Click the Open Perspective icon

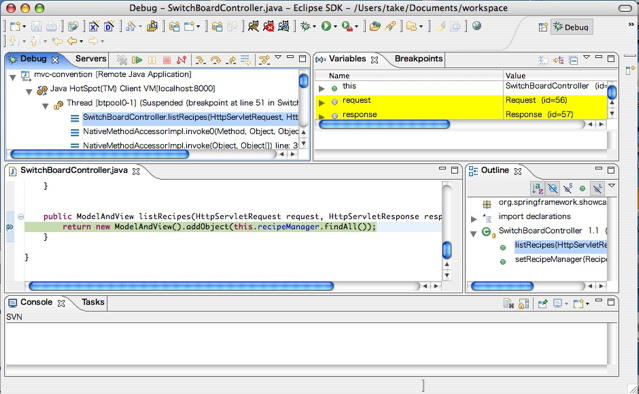tap(543, 27)
